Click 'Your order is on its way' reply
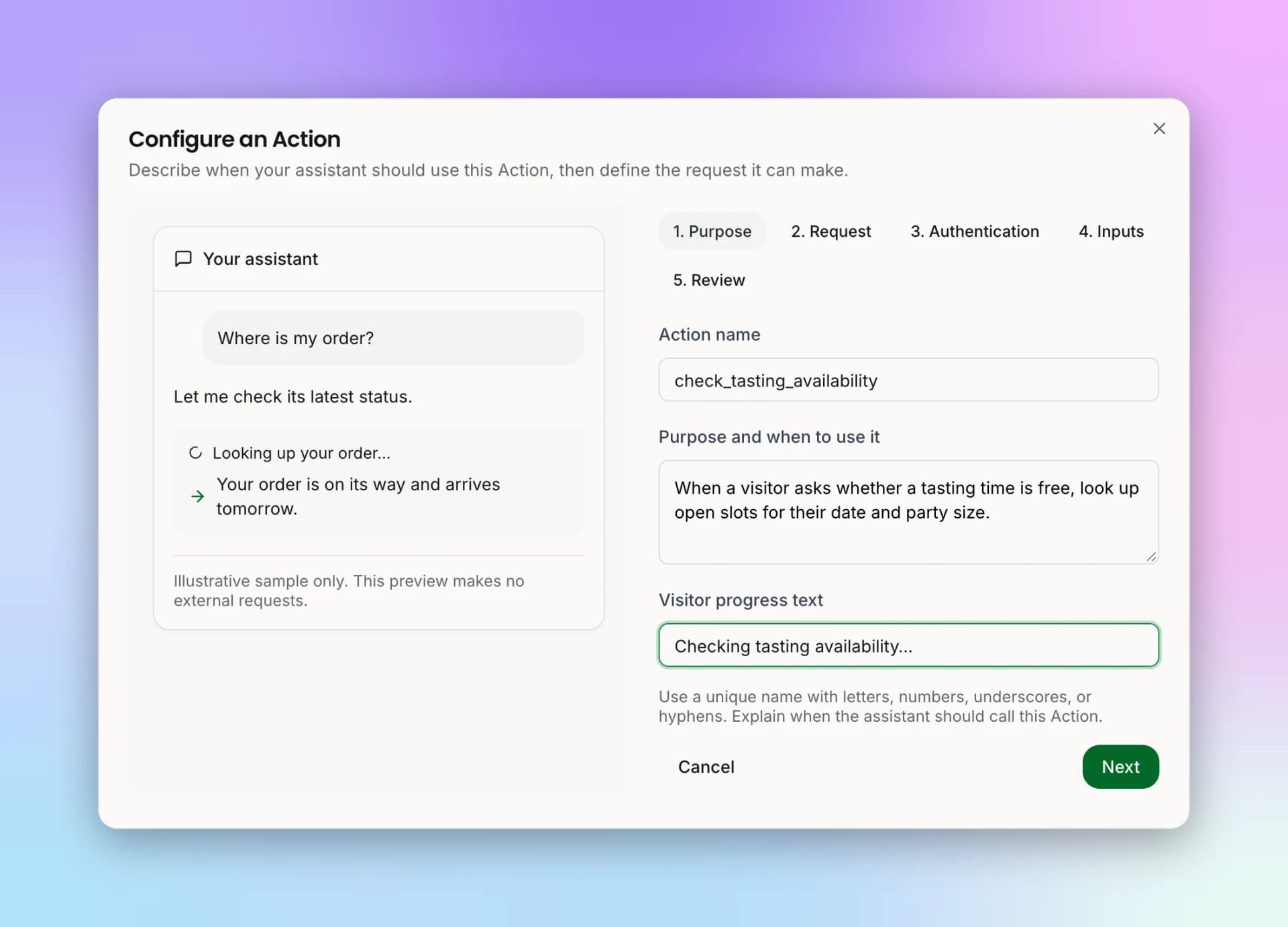 tap(358, 496)
